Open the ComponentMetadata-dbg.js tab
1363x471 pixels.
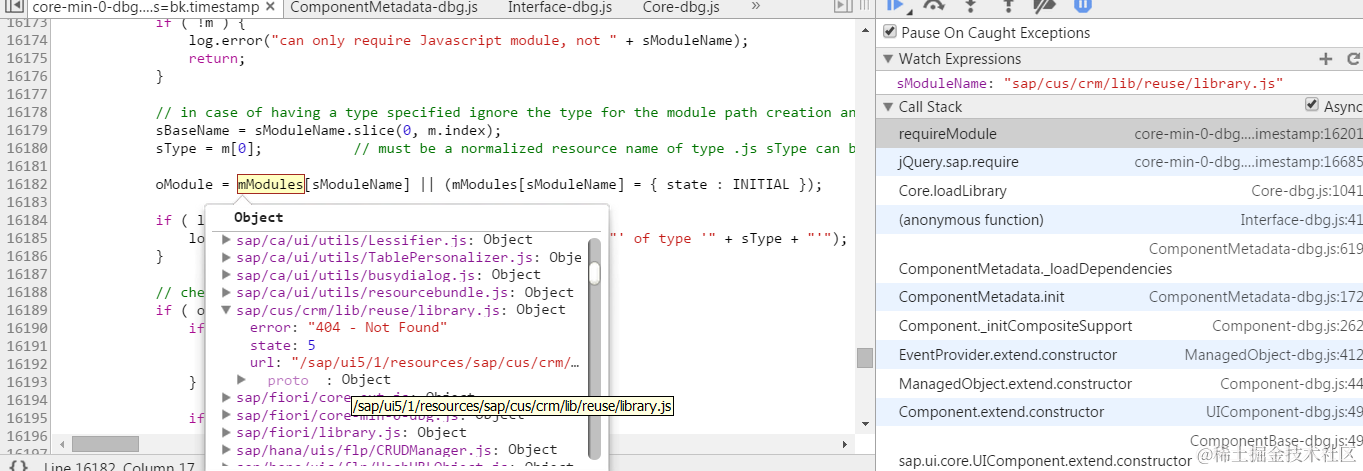[383, 7]
